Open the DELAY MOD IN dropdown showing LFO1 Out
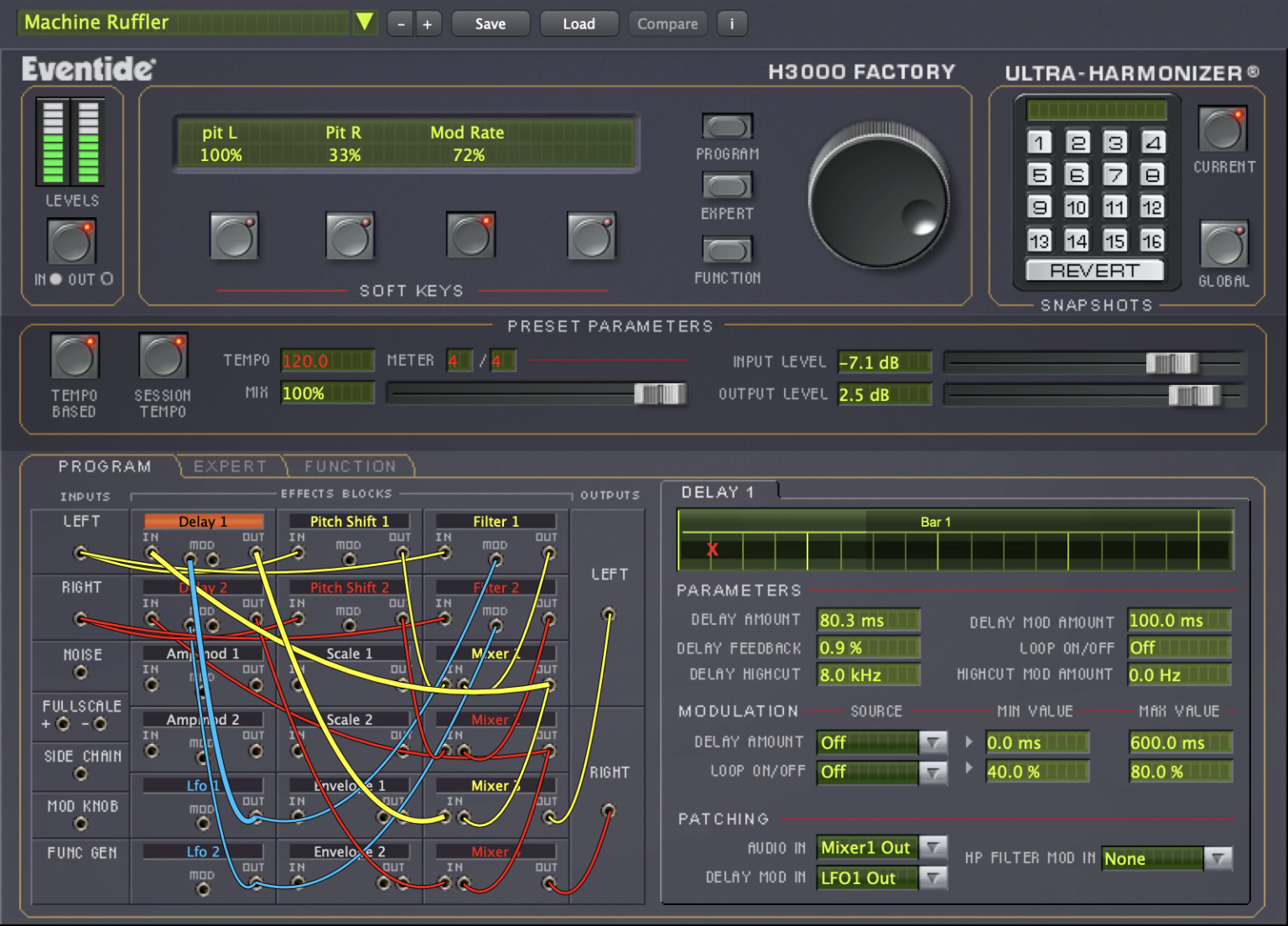 pos(933,877)
